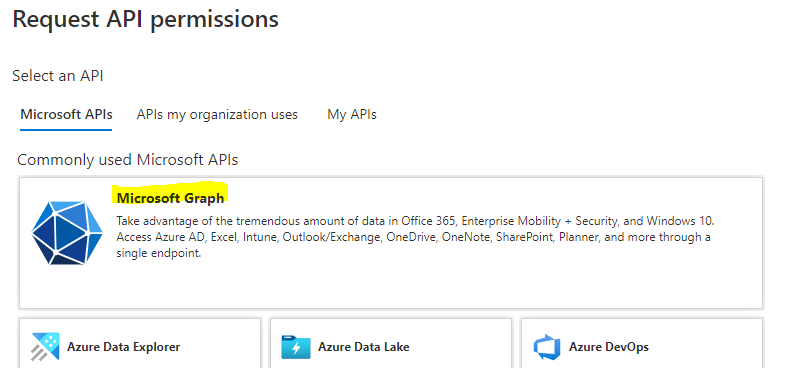Click the Azure Data Explorer icon

tap(45, 347)
